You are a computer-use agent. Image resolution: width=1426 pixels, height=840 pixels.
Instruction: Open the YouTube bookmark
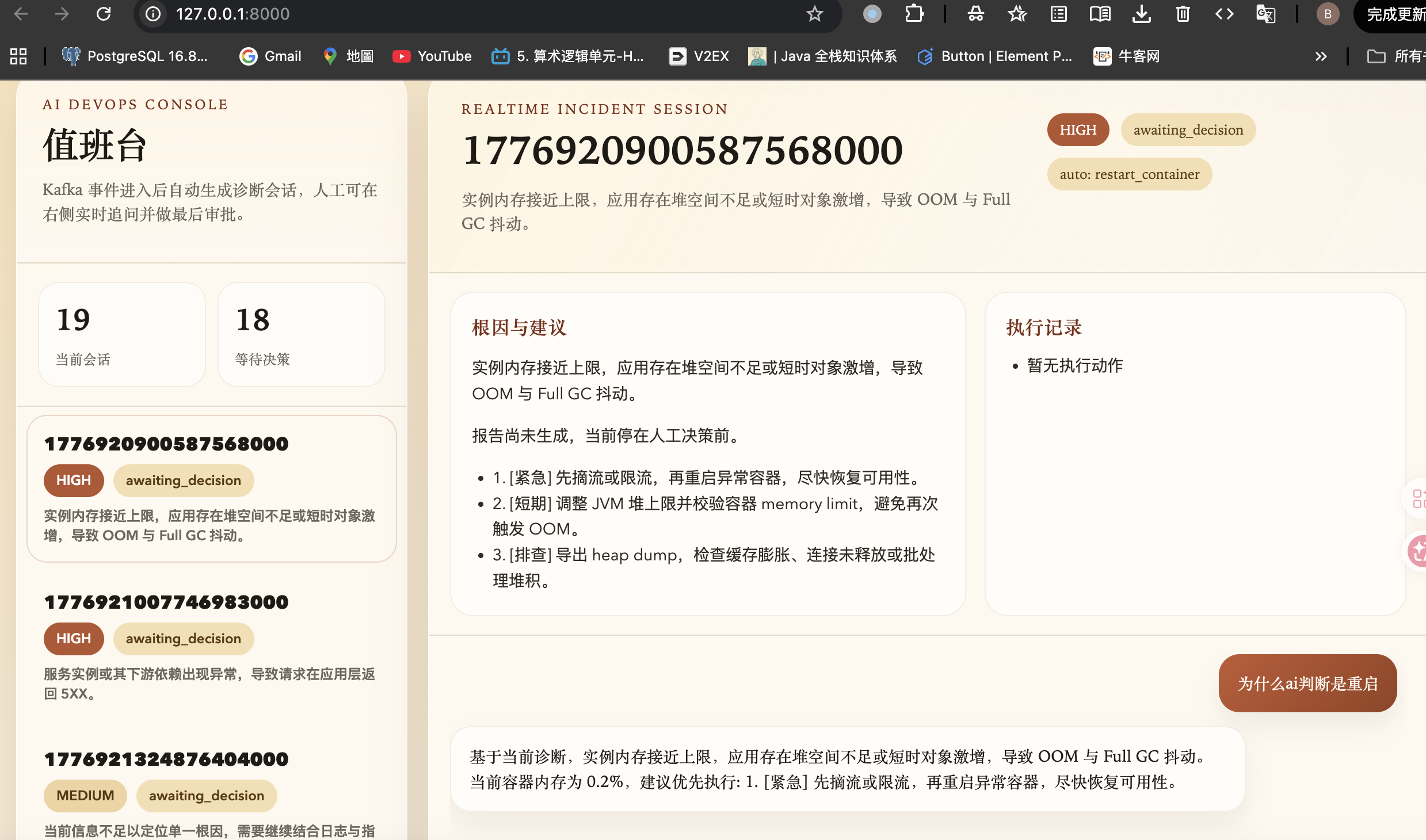click(432, 56)
